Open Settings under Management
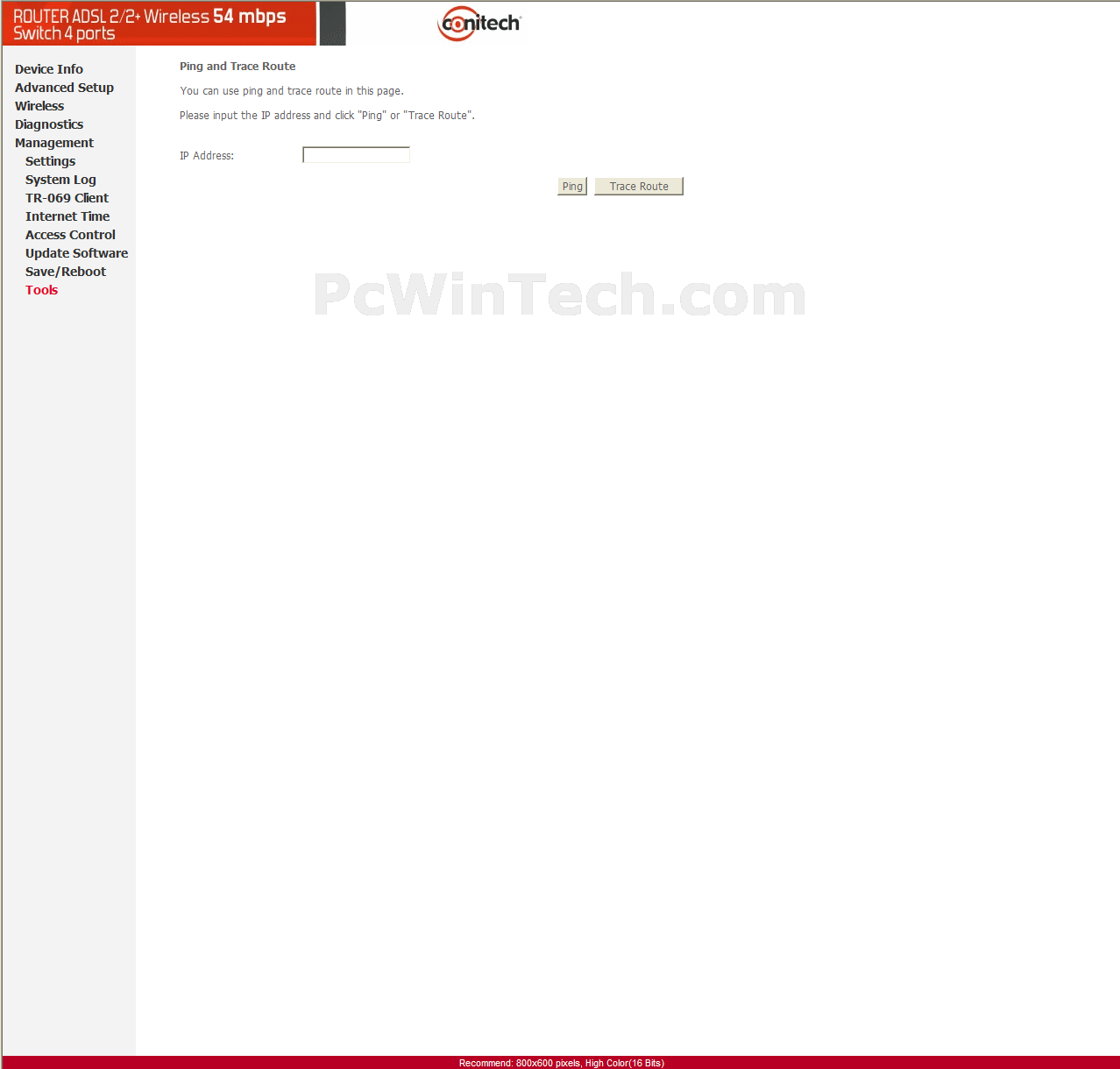 click(x=50, y=161)
